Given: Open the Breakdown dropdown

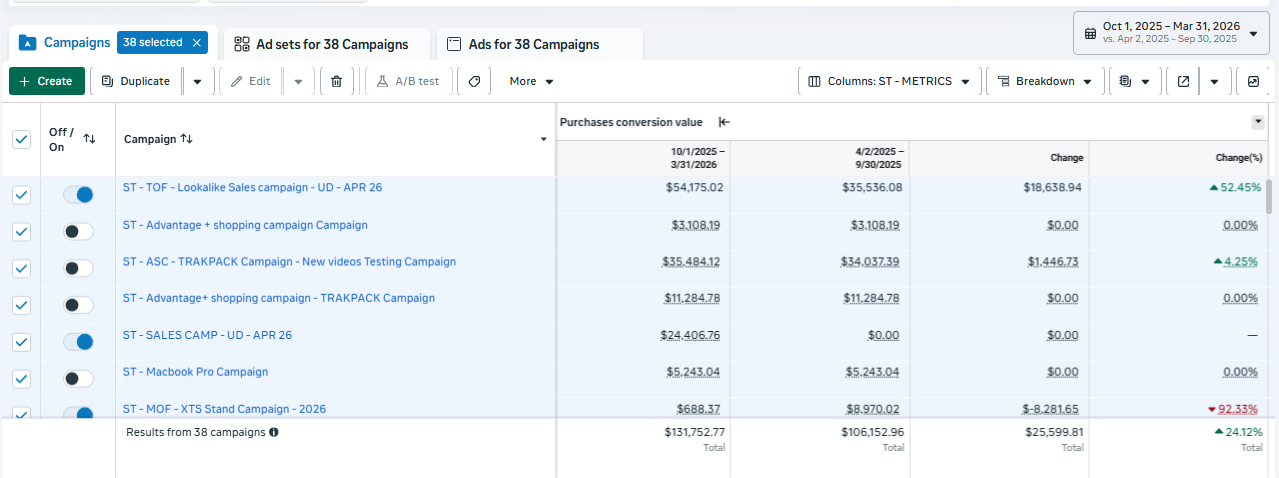Looking at the screenshot, I should click(x=1045, y=82).
